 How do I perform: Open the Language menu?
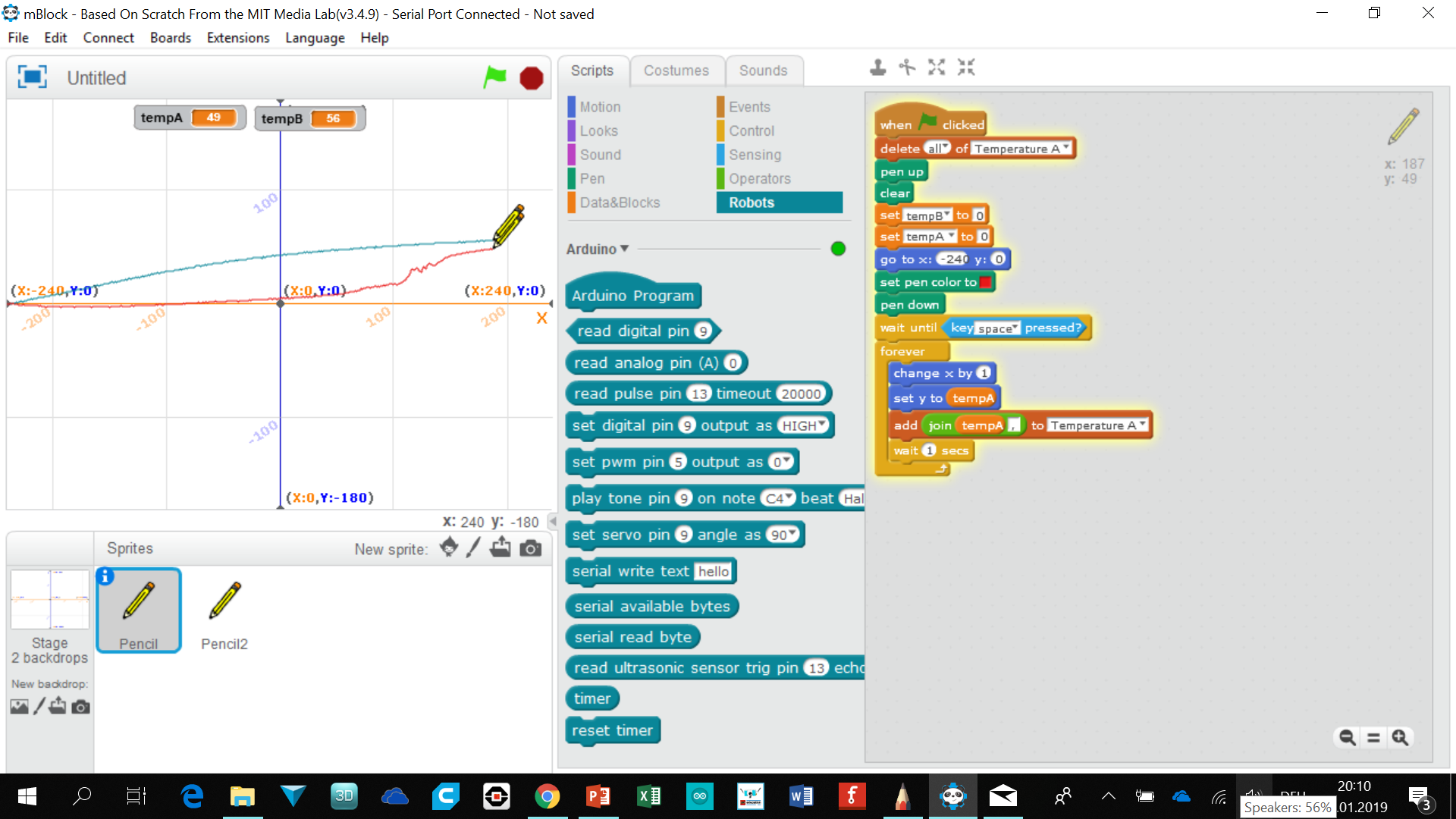coord(315,38)
